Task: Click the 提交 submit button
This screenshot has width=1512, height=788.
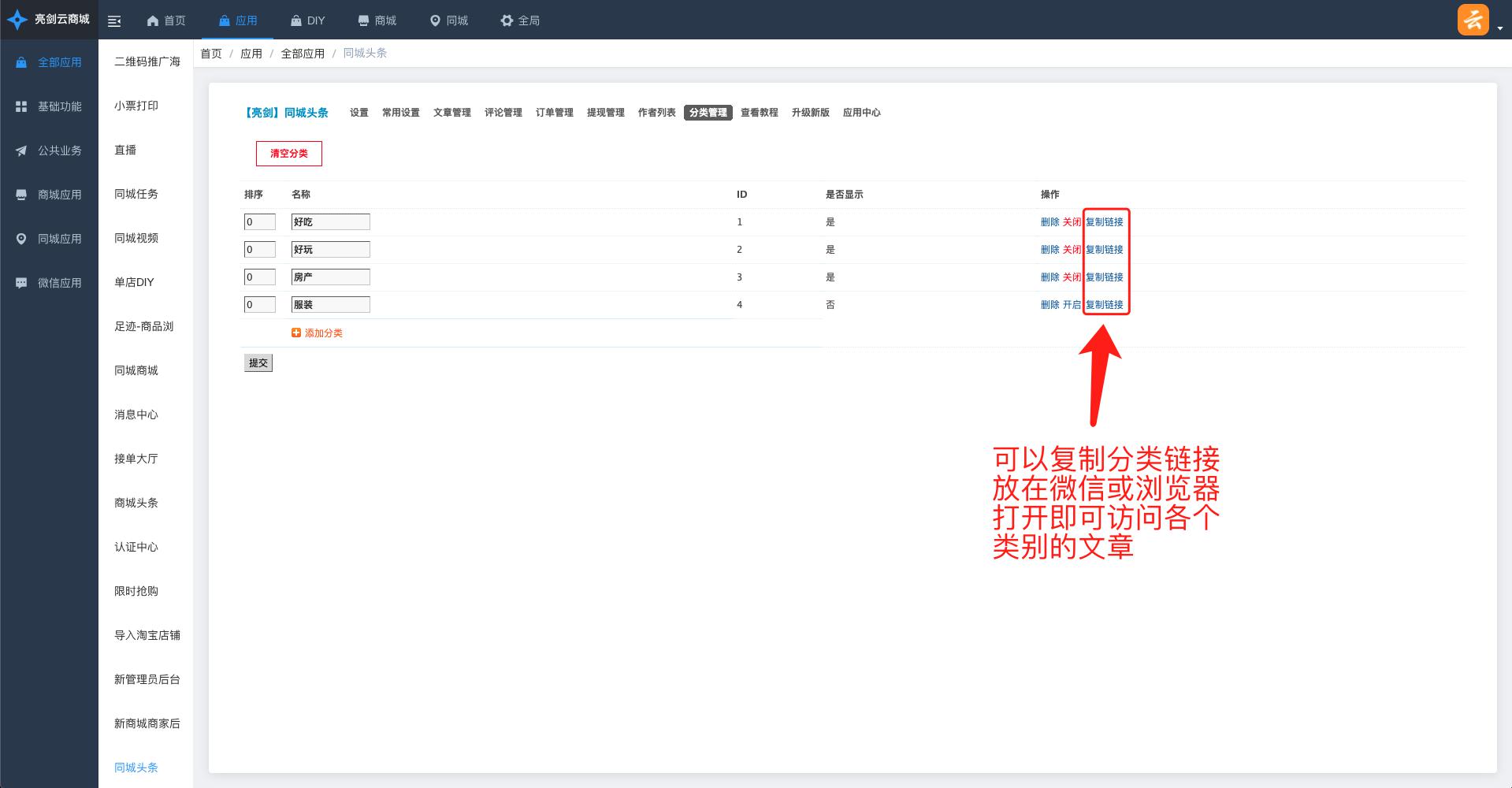Action: [258, 363]
